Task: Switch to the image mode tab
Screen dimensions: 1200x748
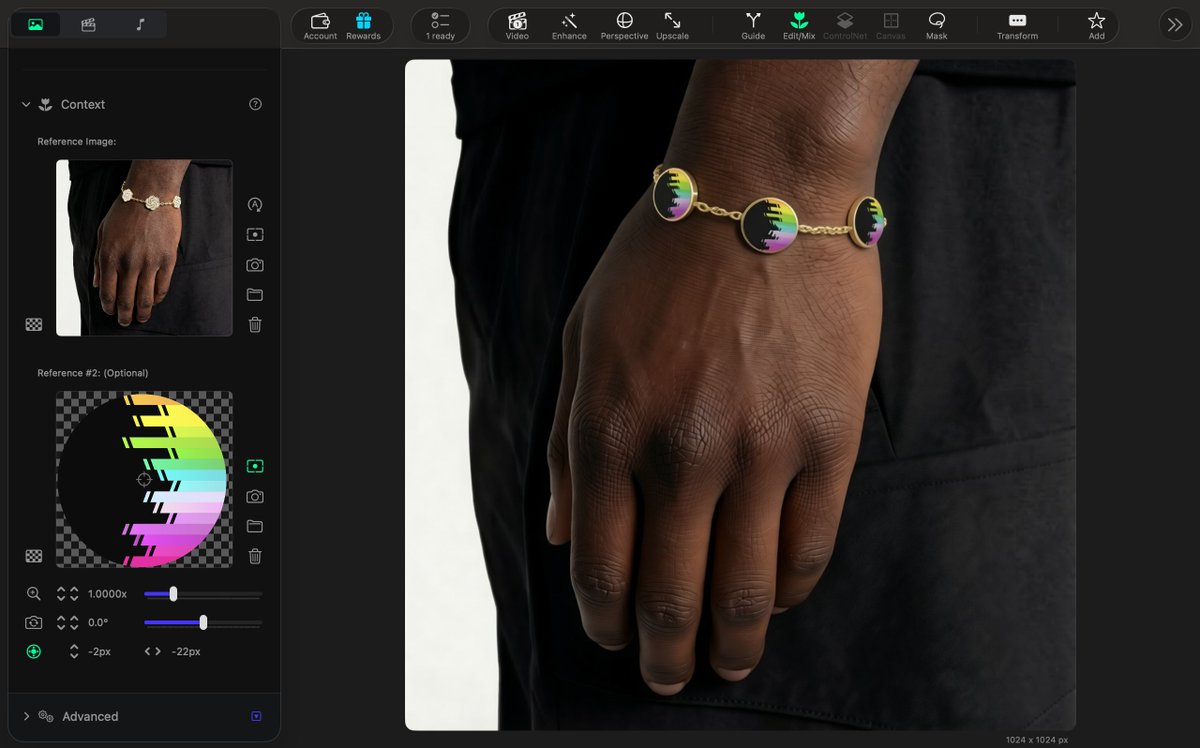Action: click(x=36, y=24)
